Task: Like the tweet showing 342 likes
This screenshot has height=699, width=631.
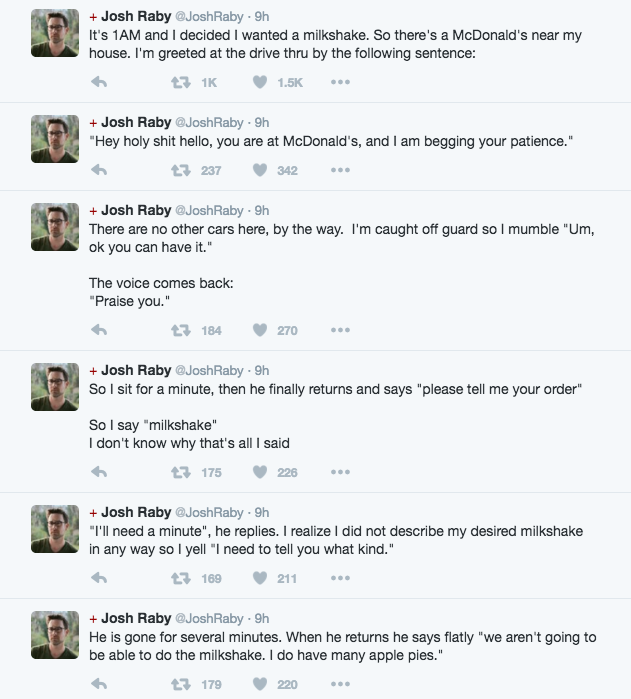Action: point(260,170)
